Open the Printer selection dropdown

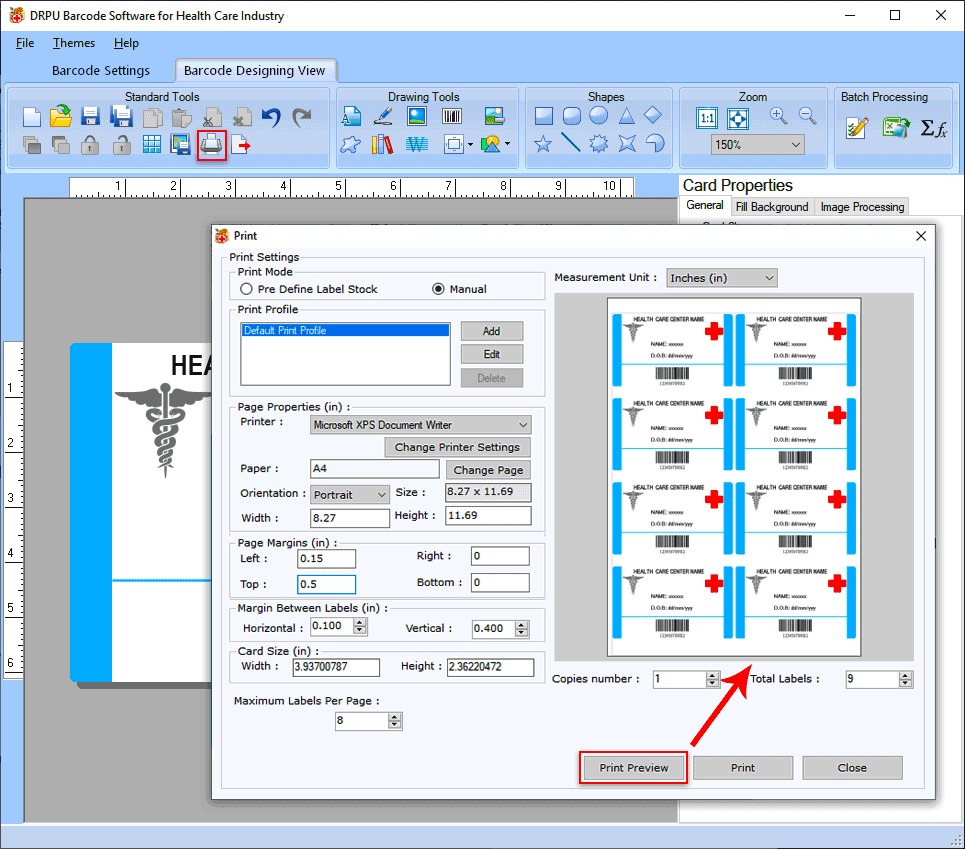click(x=421, y=425)
